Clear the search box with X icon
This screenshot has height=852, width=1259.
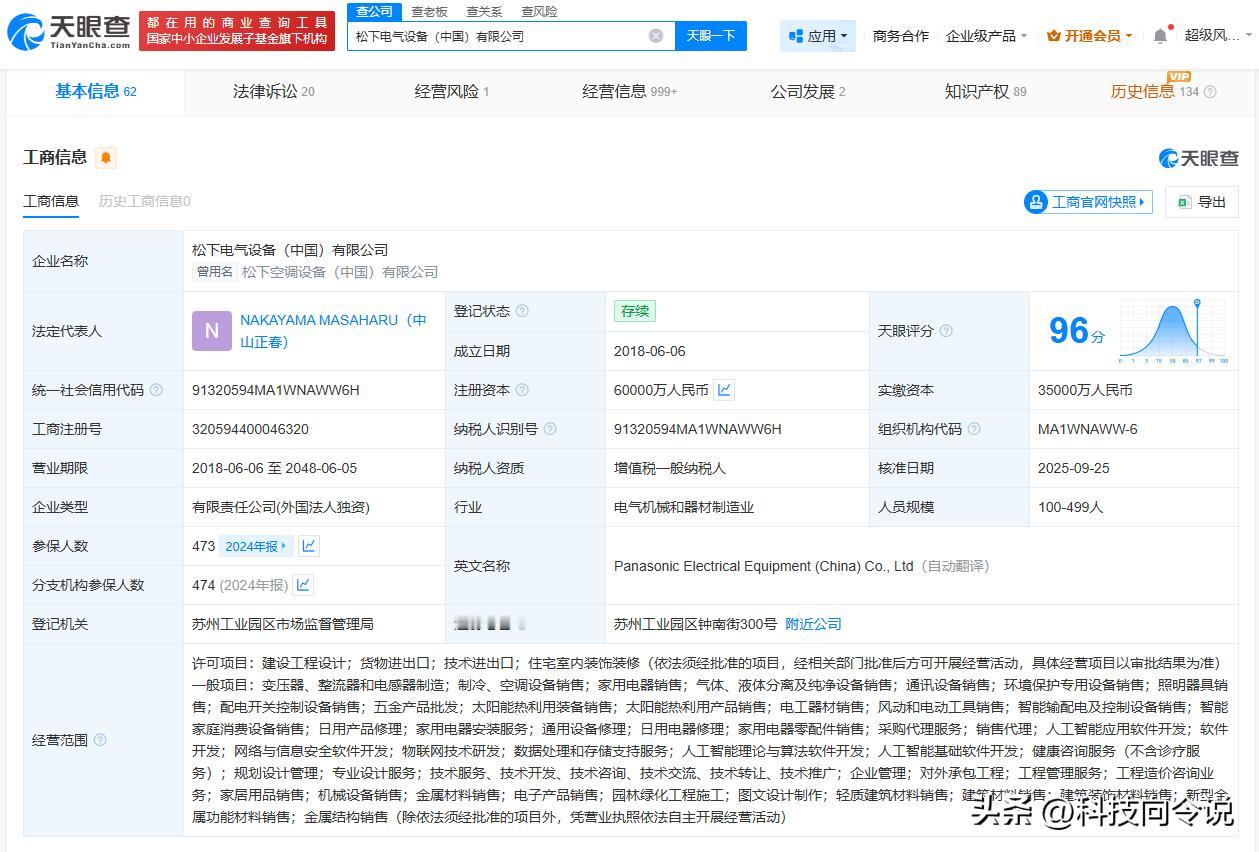tap(656, 36)
